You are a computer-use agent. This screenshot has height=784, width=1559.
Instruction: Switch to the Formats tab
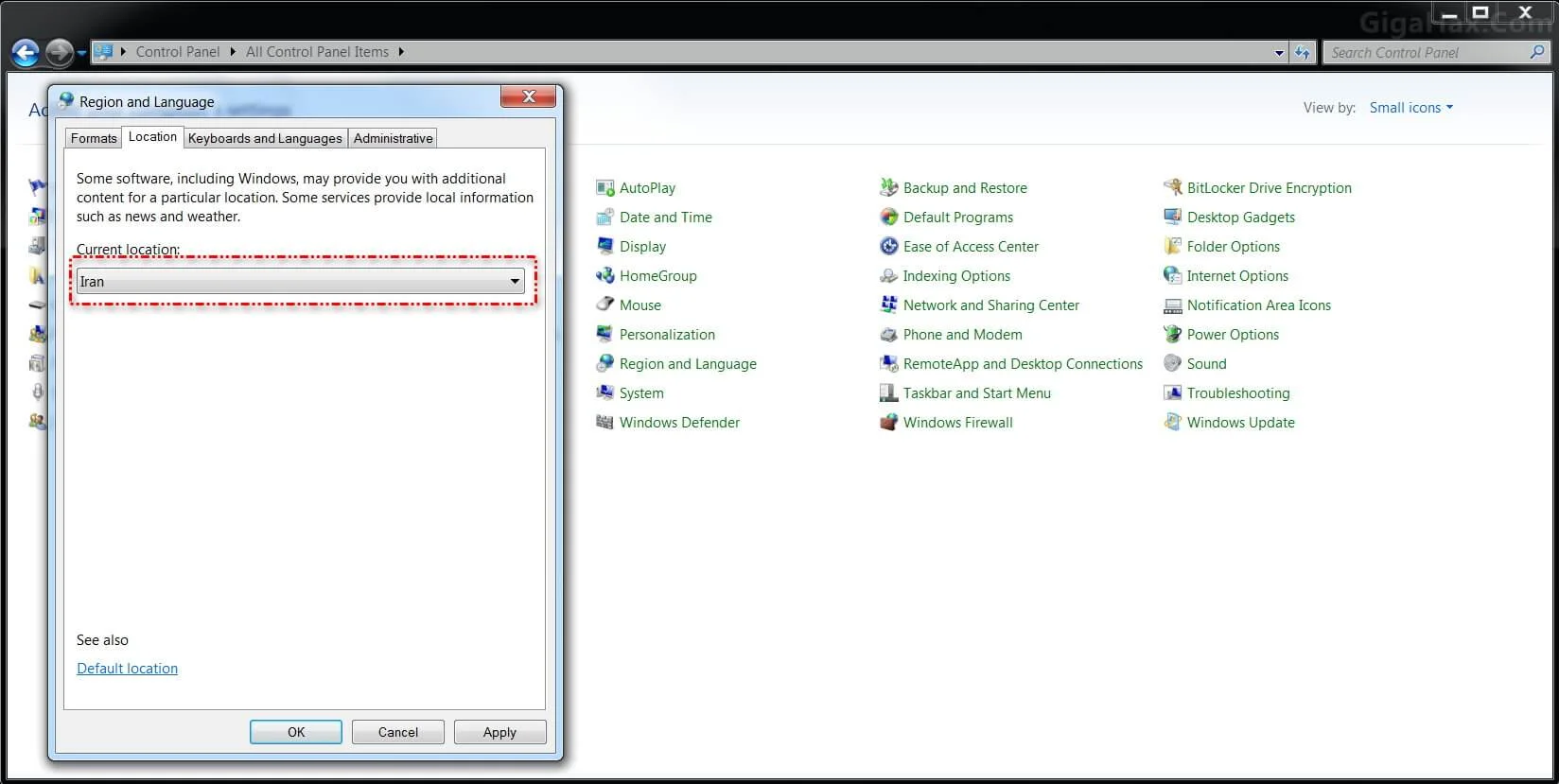coord(94,138)
